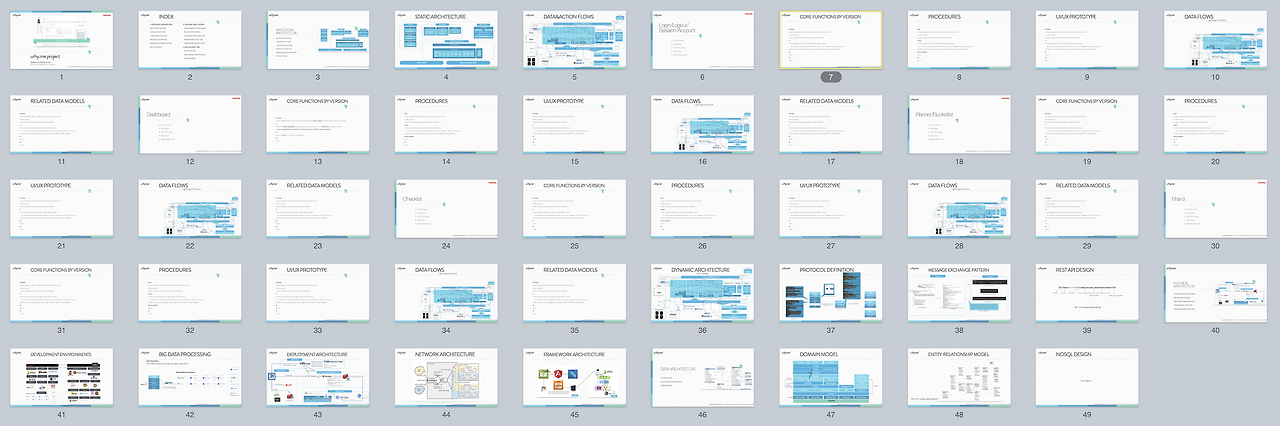Click the ENTITY RELATIONSHIP MODEL slide
This screenshot has height=426, width=1280.
pos(959,378)
